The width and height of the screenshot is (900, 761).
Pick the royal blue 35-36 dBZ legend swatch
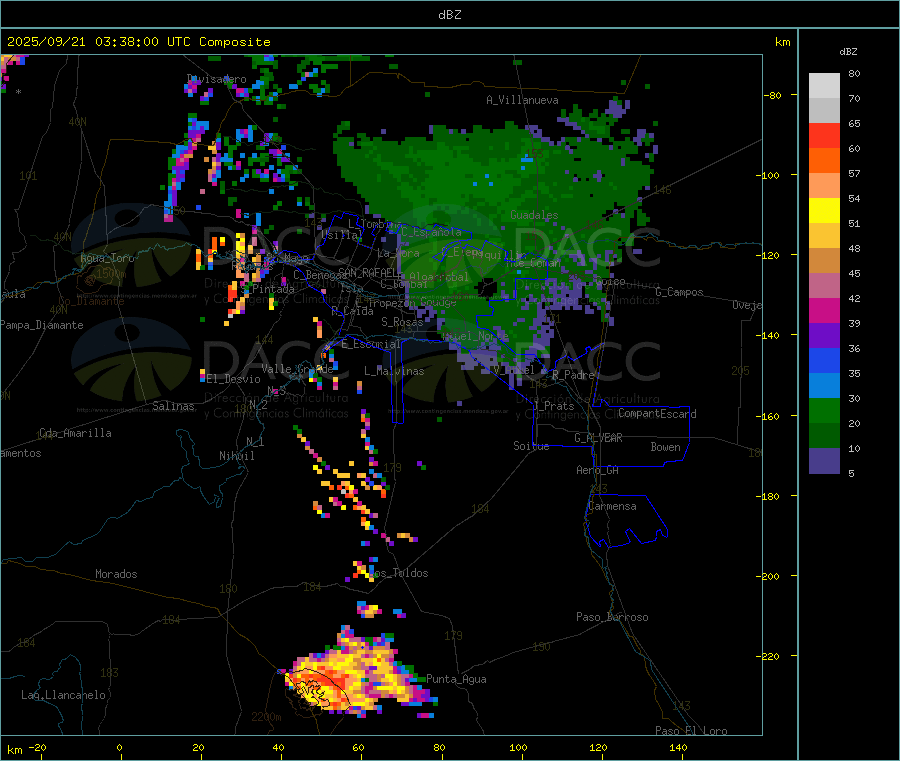coord(824,360)
